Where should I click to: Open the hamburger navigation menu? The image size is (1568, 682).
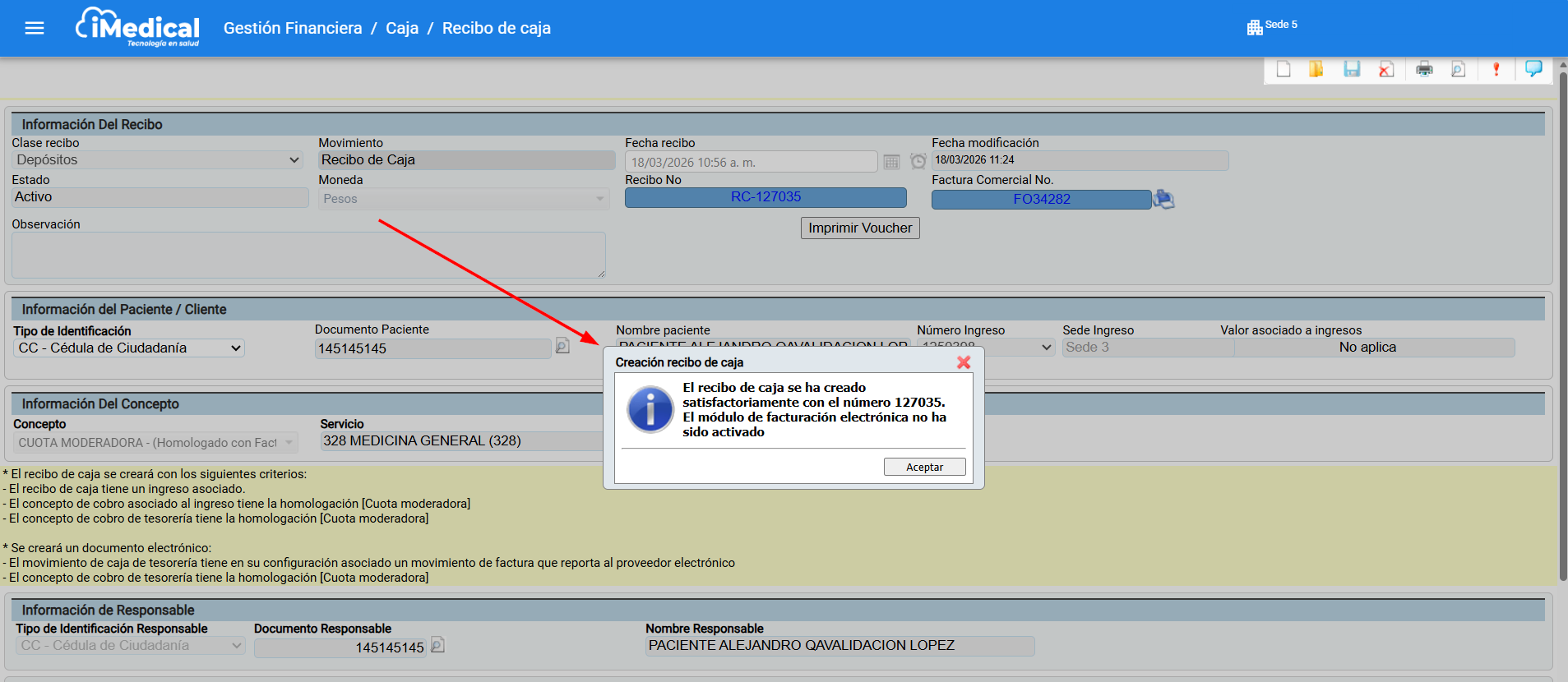(35, 29)
